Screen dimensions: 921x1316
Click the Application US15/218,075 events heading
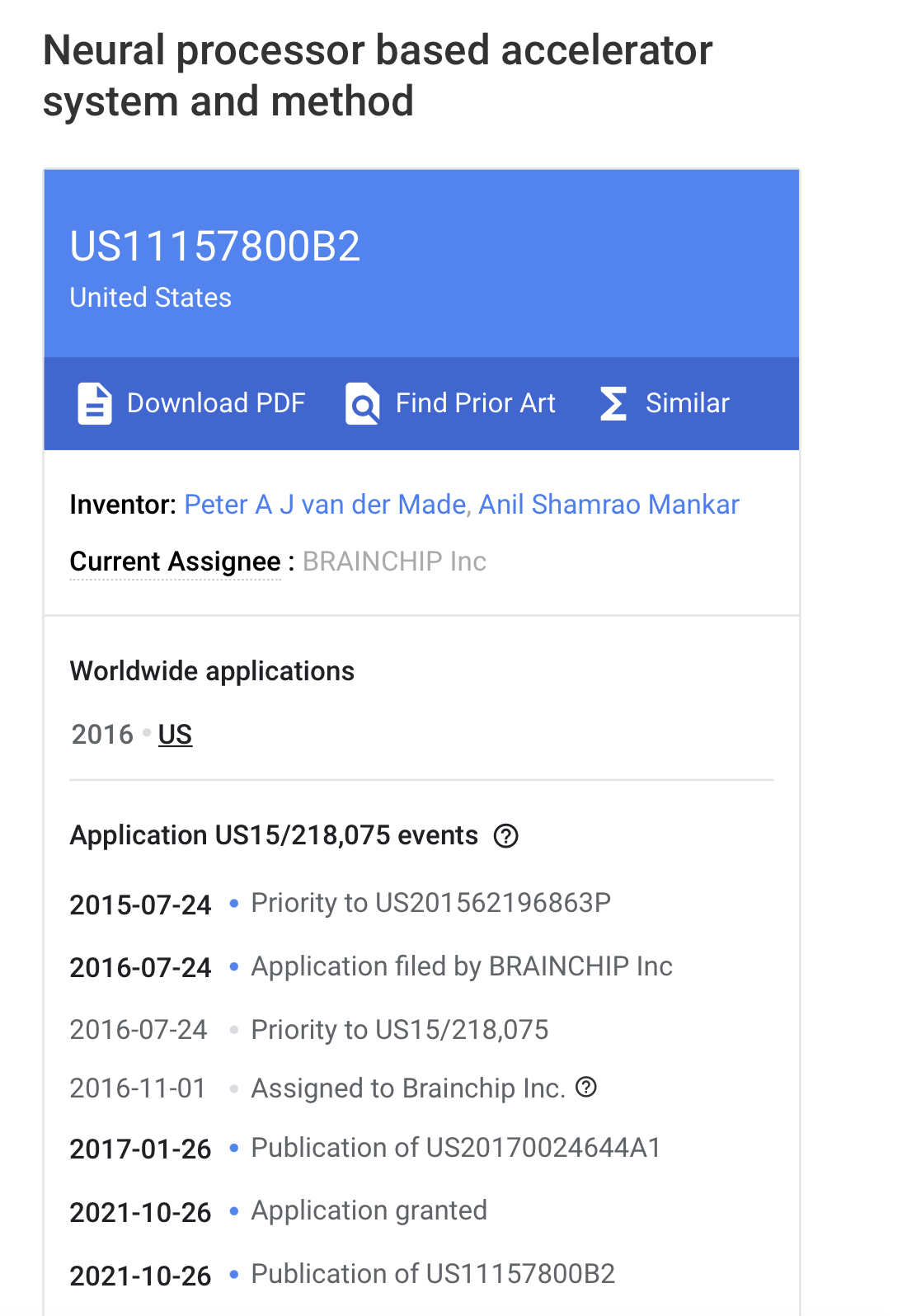tap(274, 835)
